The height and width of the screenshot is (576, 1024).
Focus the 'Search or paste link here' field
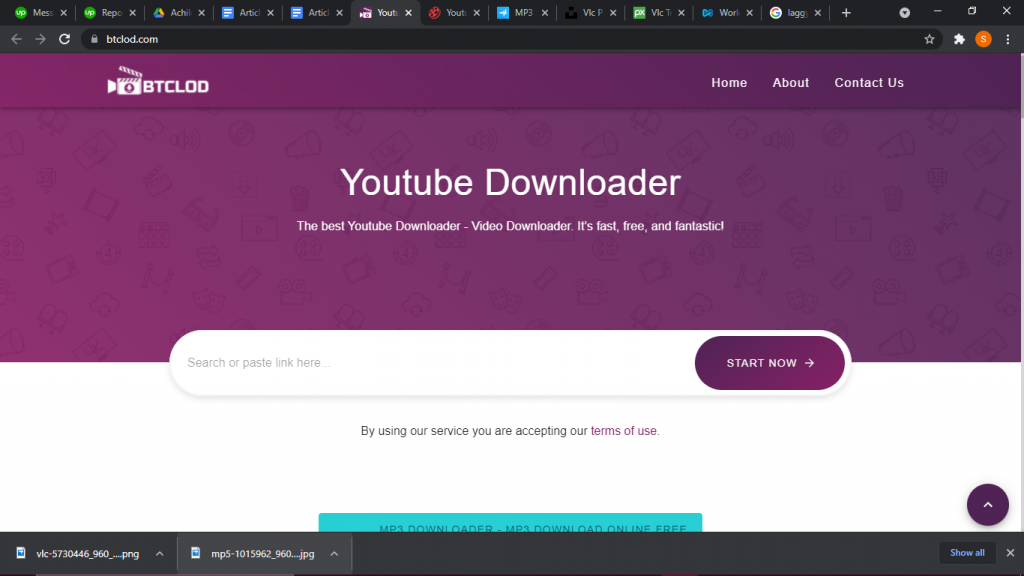point(432,363)
